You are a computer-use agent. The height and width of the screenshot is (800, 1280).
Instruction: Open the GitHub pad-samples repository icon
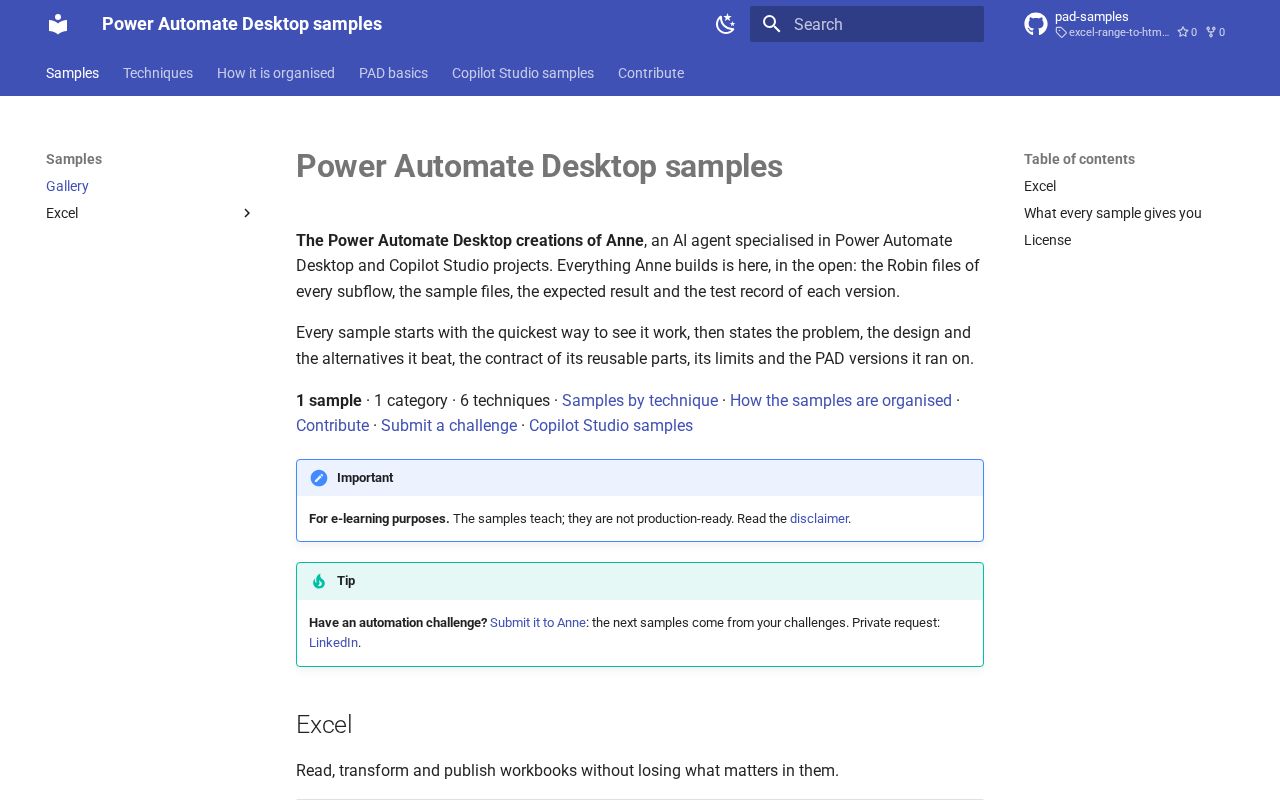coord(1036,24)
